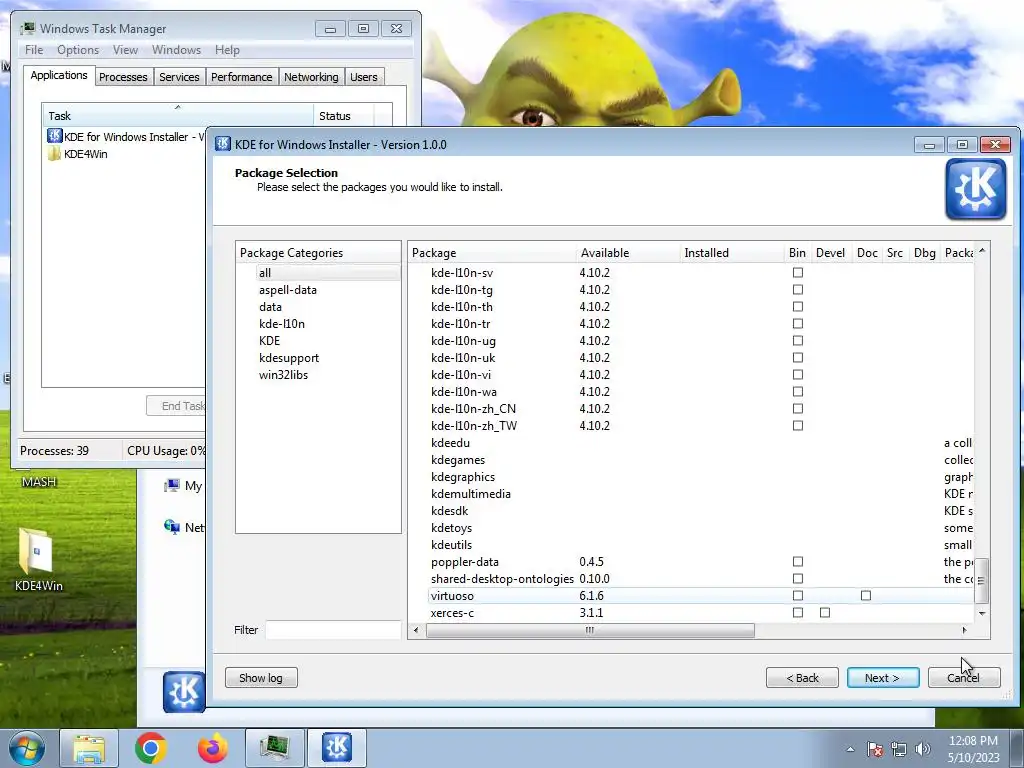
Task: Check Bin box for kde-l10n-zh_CN
Action: [x=797, y=408]
